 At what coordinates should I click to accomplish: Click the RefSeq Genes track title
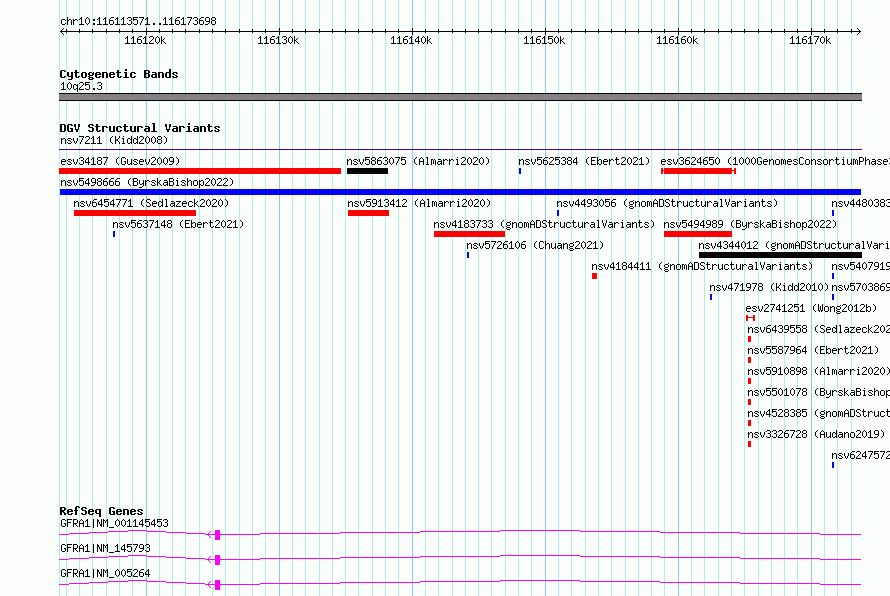[x=101, y=511]
